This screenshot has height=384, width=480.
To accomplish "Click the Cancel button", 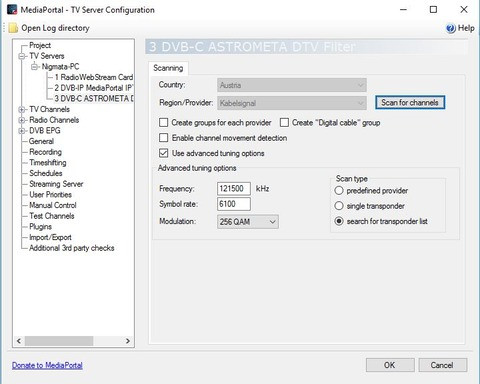I will click(x=442, y=365).
